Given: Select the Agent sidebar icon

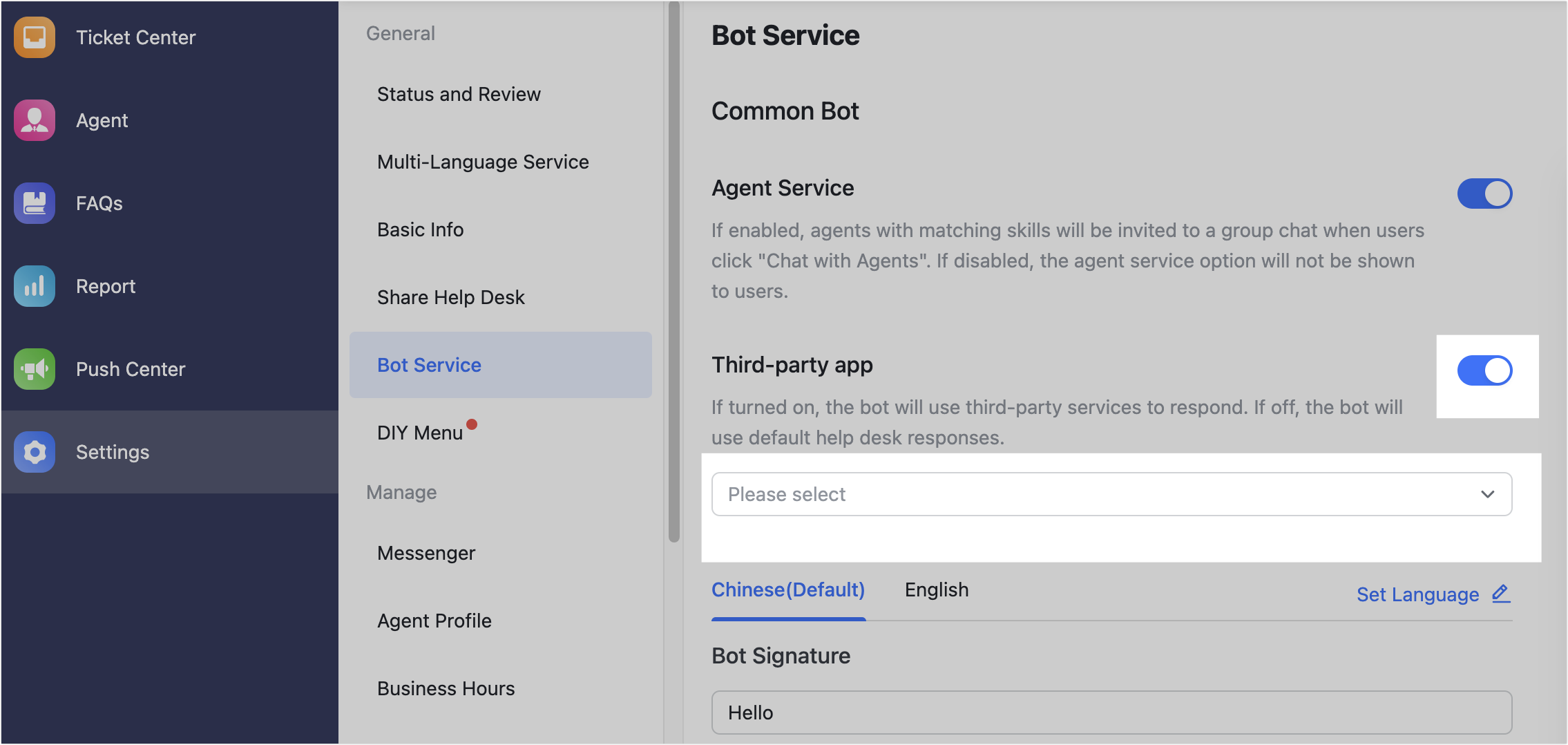Looking at the screenshot, I should pyautogui.click(x=33, y=120).
